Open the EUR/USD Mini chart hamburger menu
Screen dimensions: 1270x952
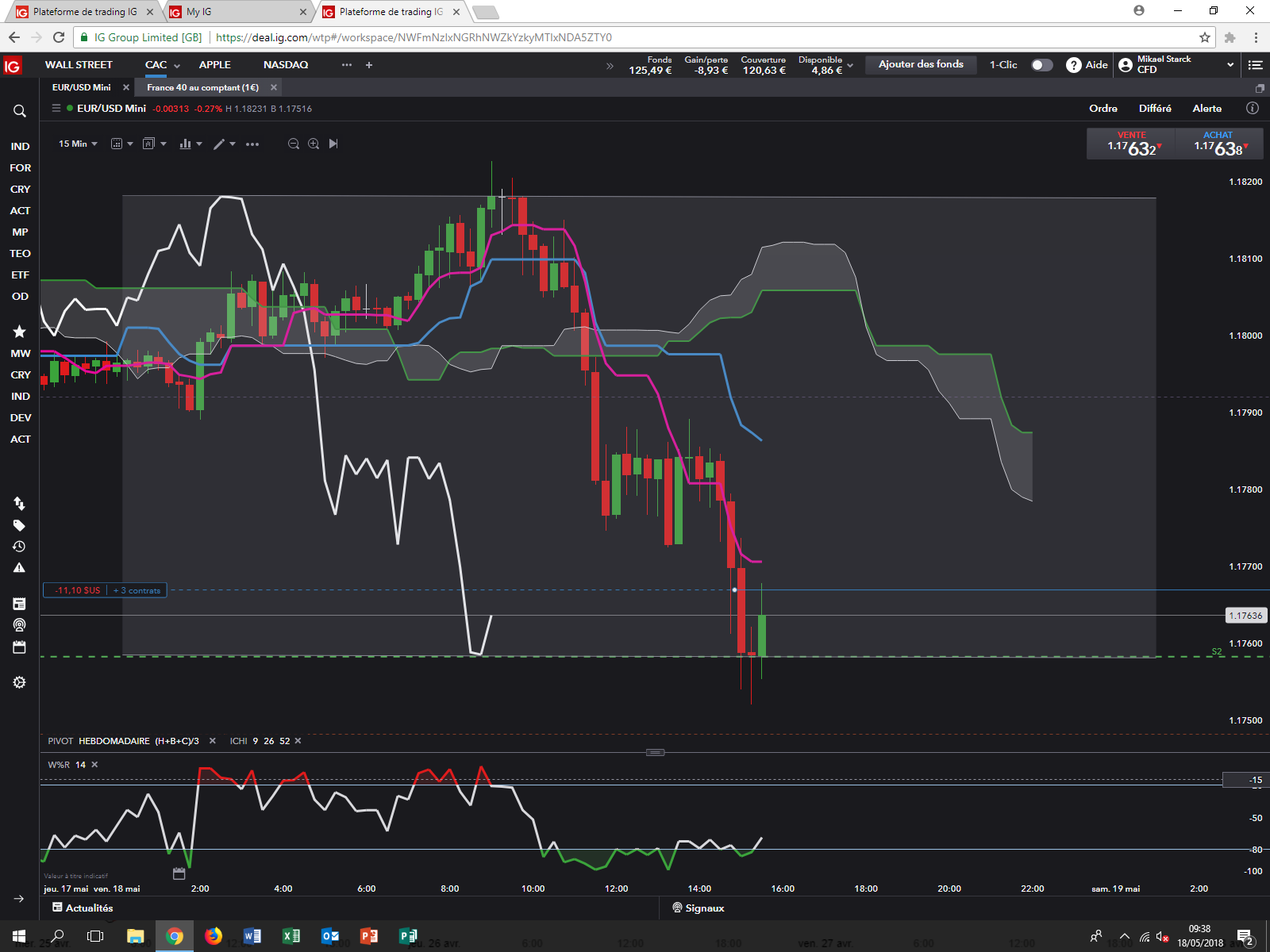tap(56, 108)
